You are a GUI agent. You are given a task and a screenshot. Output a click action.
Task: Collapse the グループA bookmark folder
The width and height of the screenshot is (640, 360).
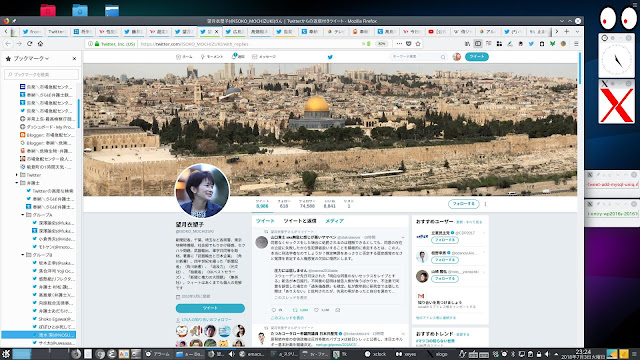pyautogui.click(x=23, y=215)
